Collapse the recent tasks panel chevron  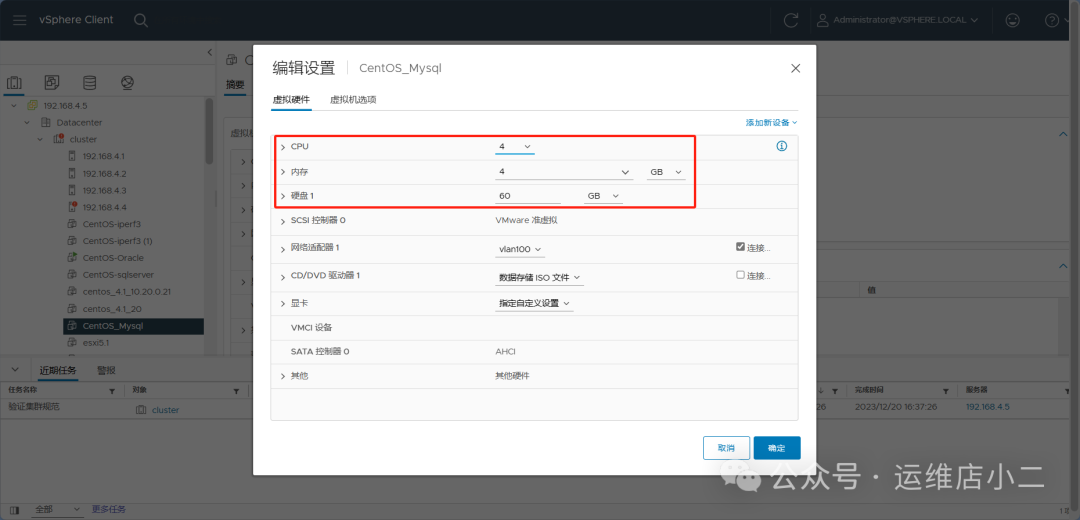tap(16, 370)
